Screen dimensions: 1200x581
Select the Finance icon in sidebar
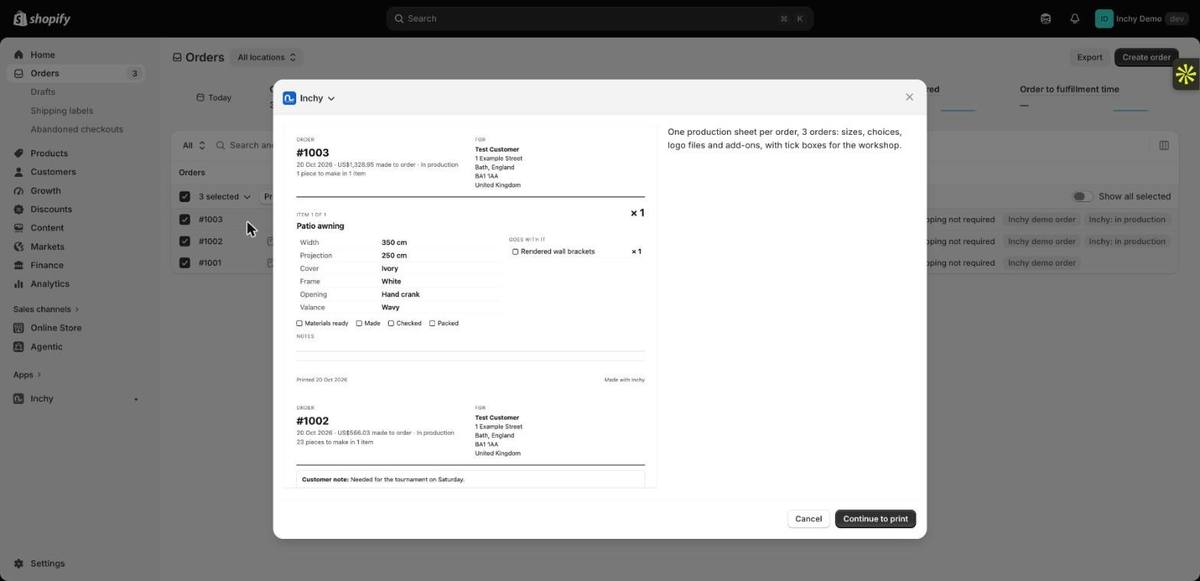18,265
